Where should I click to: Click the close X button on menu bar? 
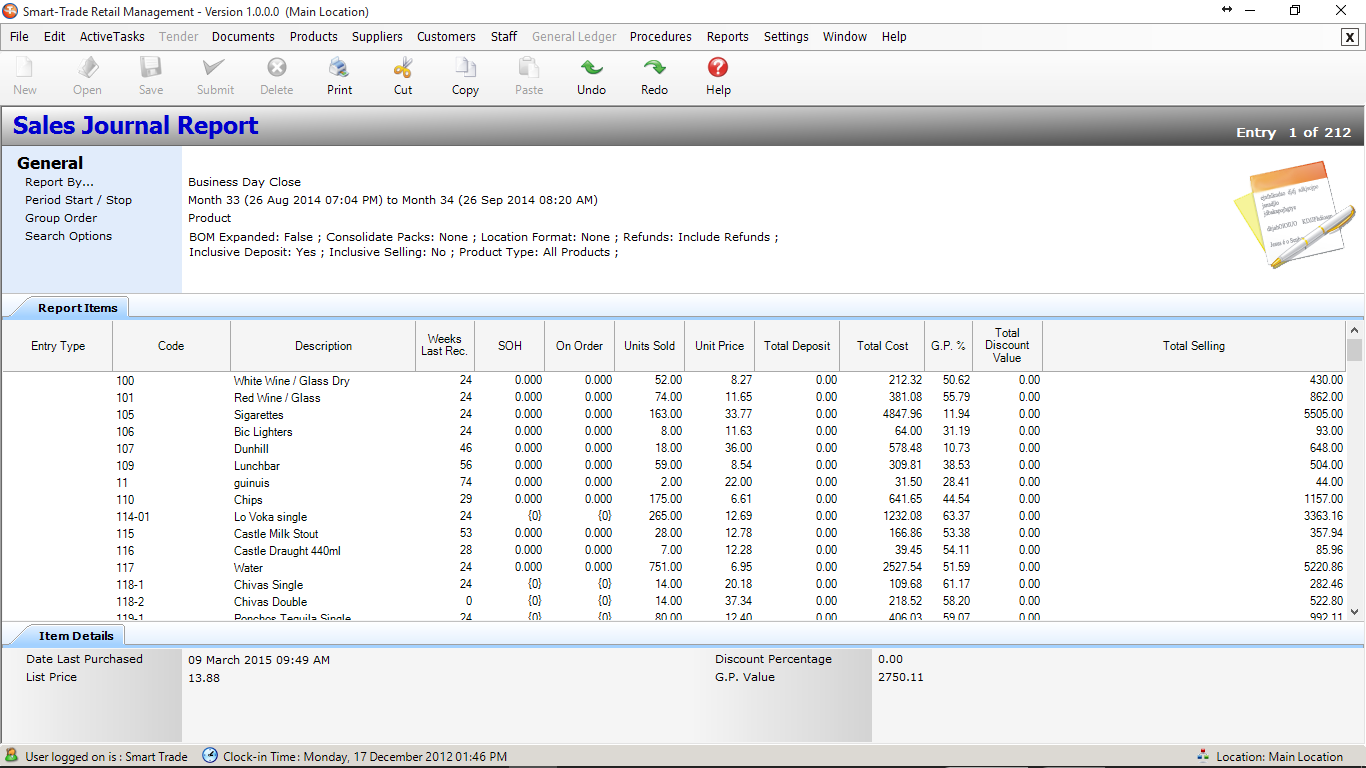(x=1349, y=37)
